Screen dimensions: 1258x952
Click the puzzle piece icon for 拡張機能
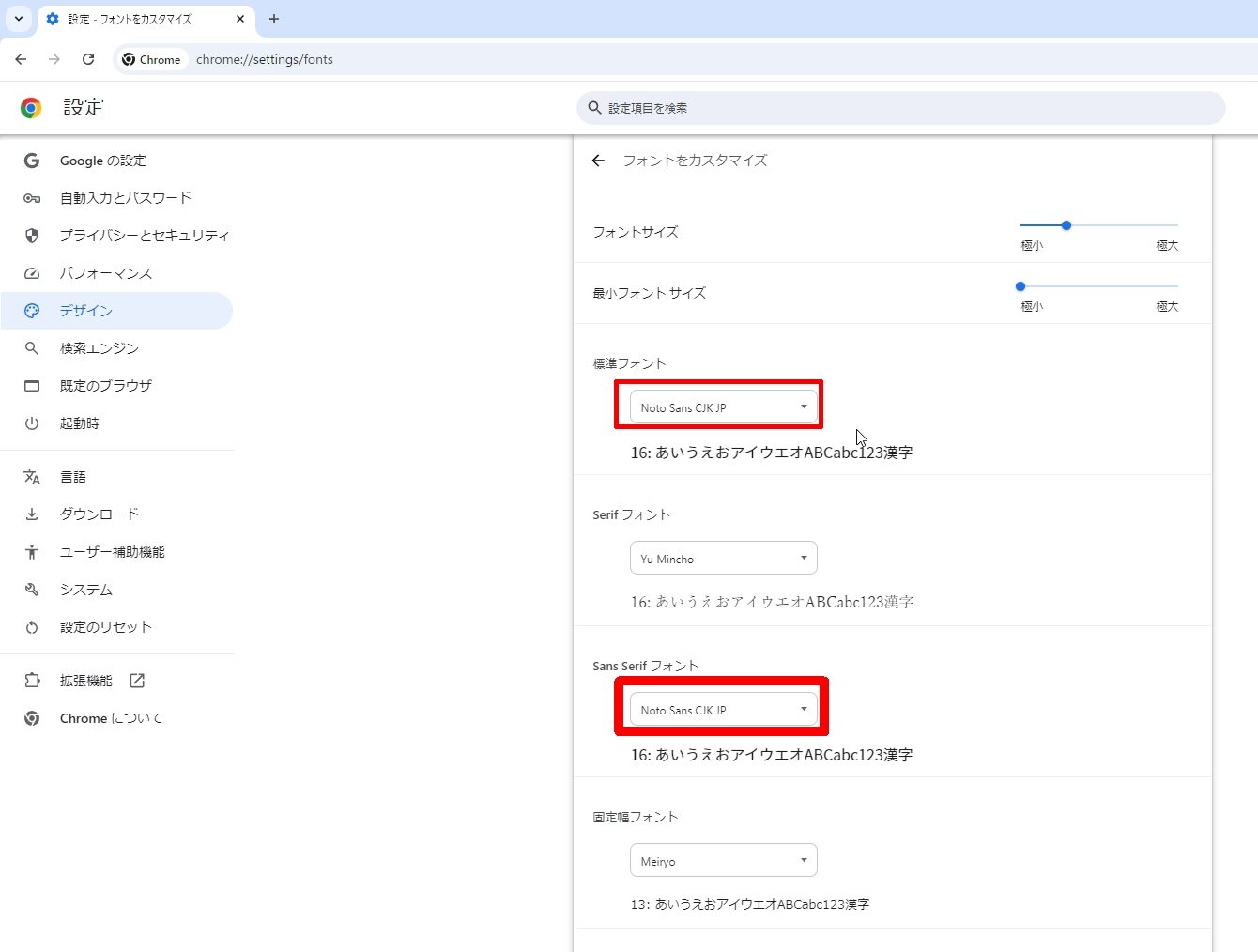pyautogui.click(x=32, y=681)
